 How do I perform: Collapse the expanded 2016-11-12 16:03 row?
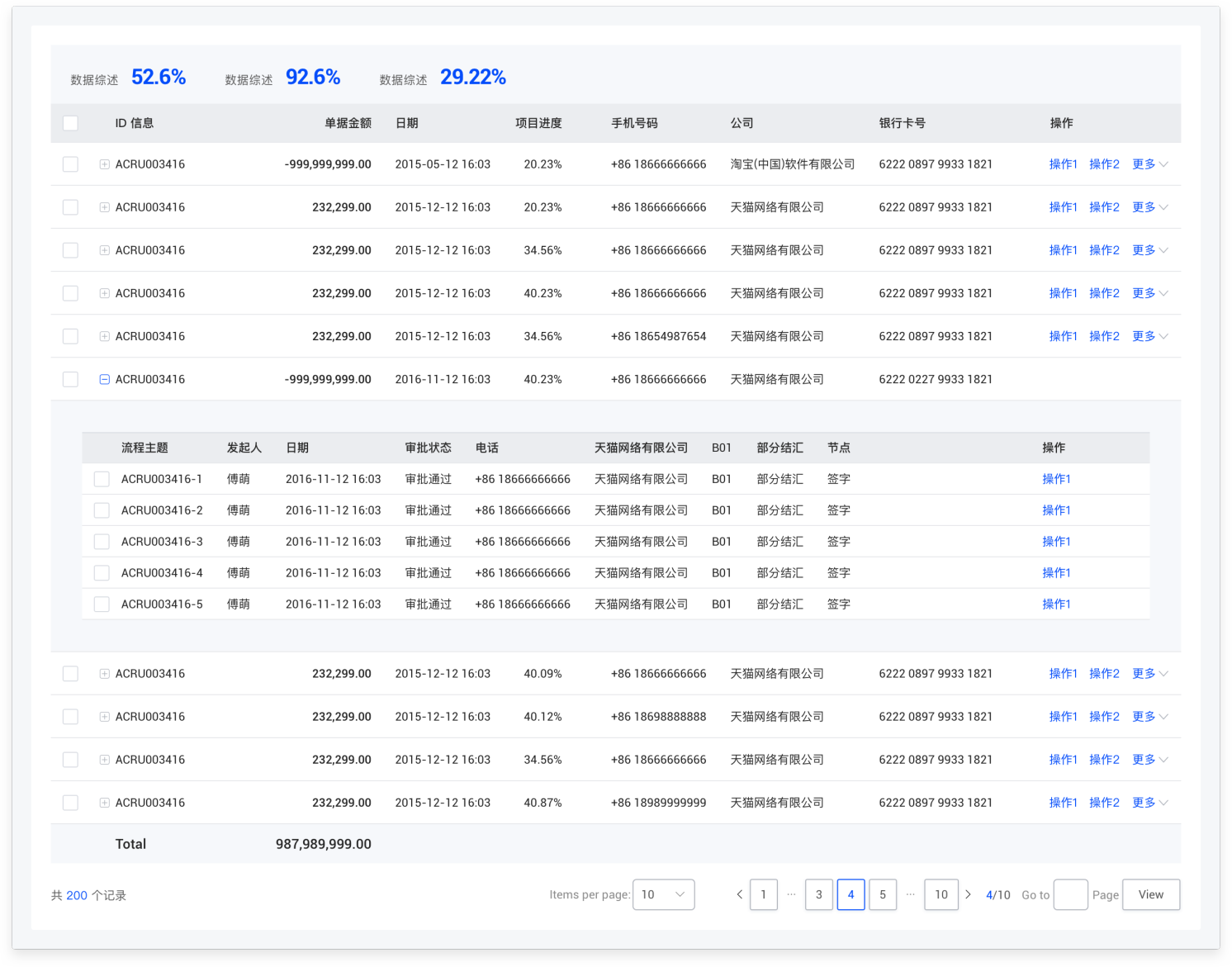(104, 379)
